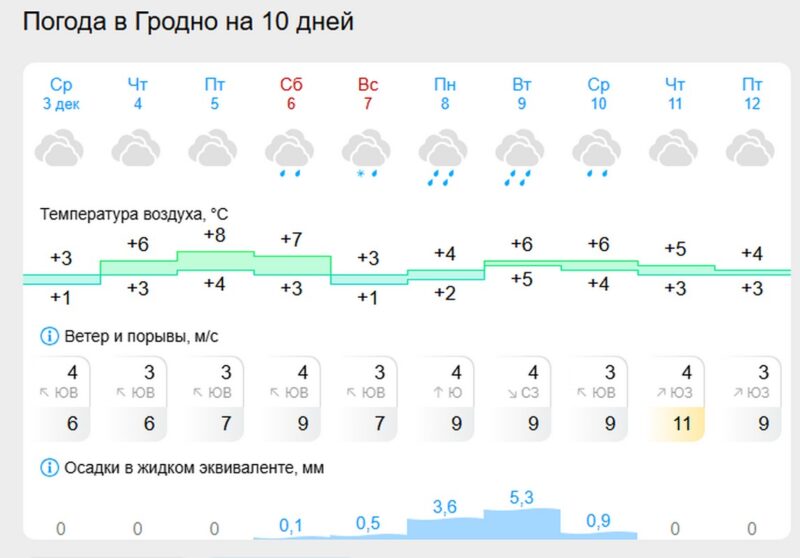Open Sunday 7 forecast day label

pyautogui.click(x=368, y=93)
